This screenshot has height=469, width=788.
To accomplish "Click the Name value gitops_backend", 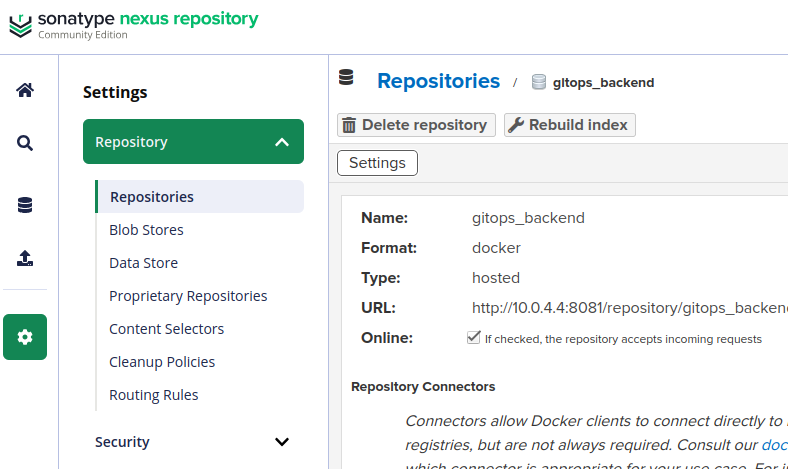I will [528, 218].
